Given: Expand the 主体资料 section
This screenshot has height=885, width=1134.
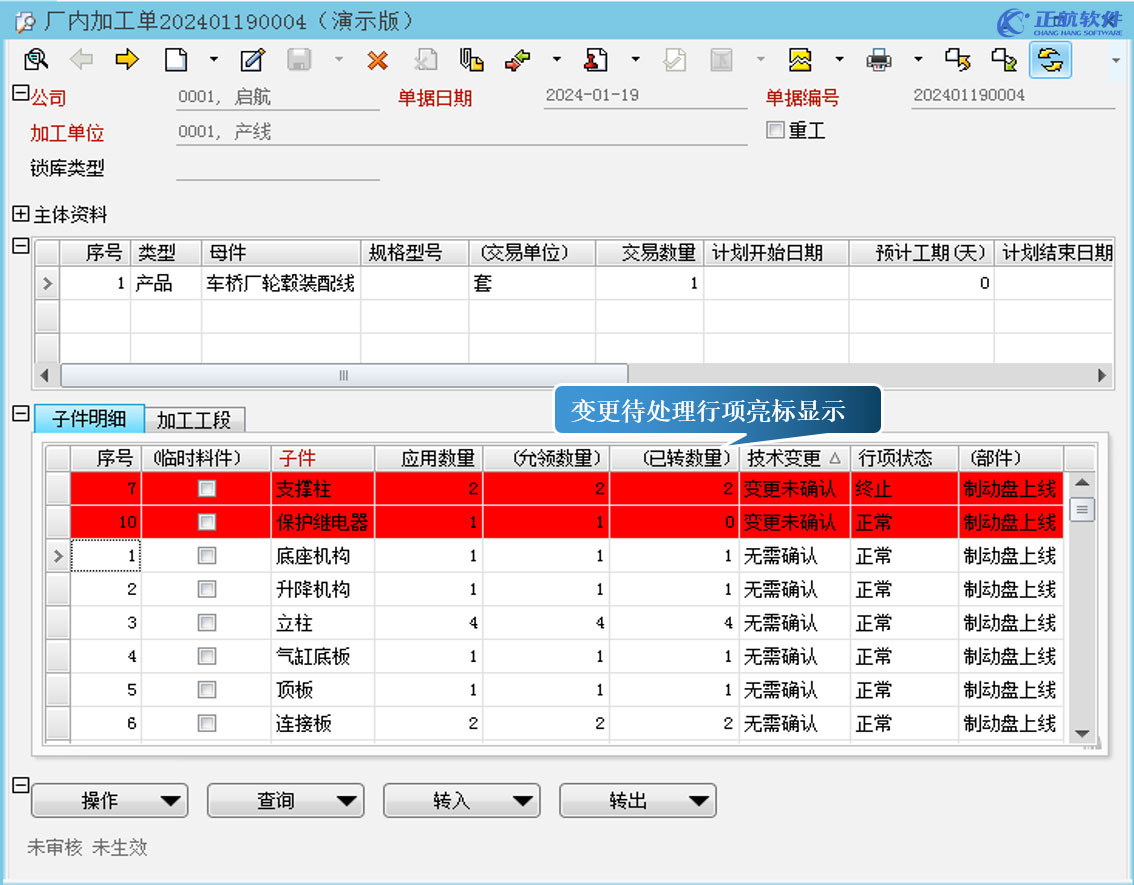Looking at the screenshot, I should 20,213.
